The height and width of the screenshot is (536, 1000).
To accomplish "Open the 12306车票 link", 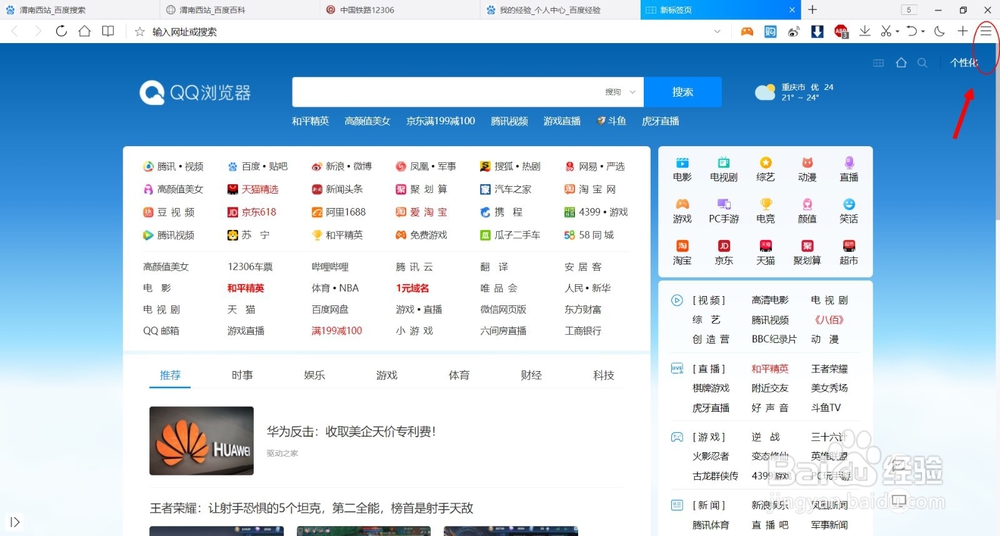I will [x=250, y=267].
